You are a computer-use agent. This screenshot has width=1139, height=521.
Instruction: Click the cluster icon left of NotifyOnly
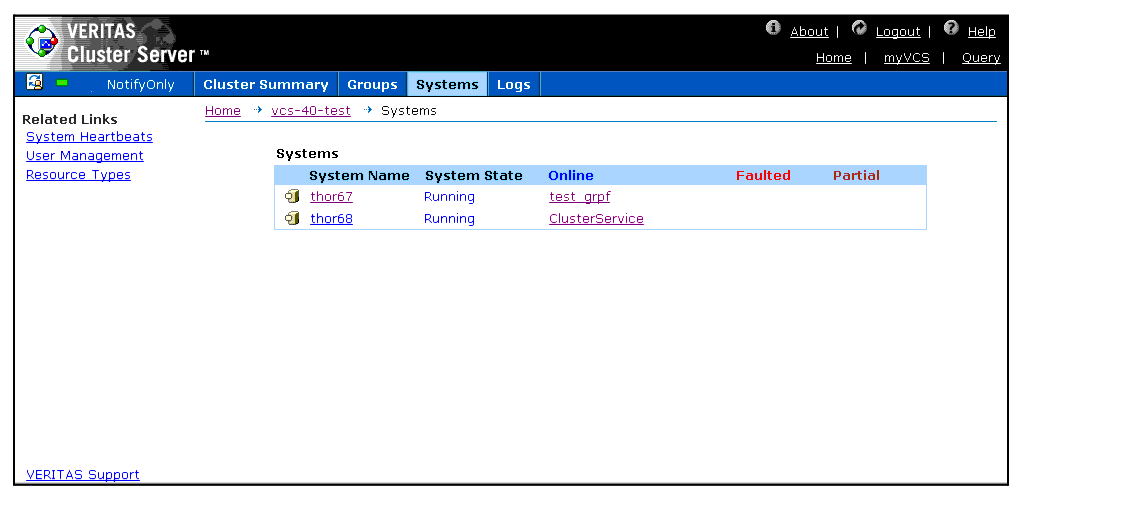tap(34, 83)
